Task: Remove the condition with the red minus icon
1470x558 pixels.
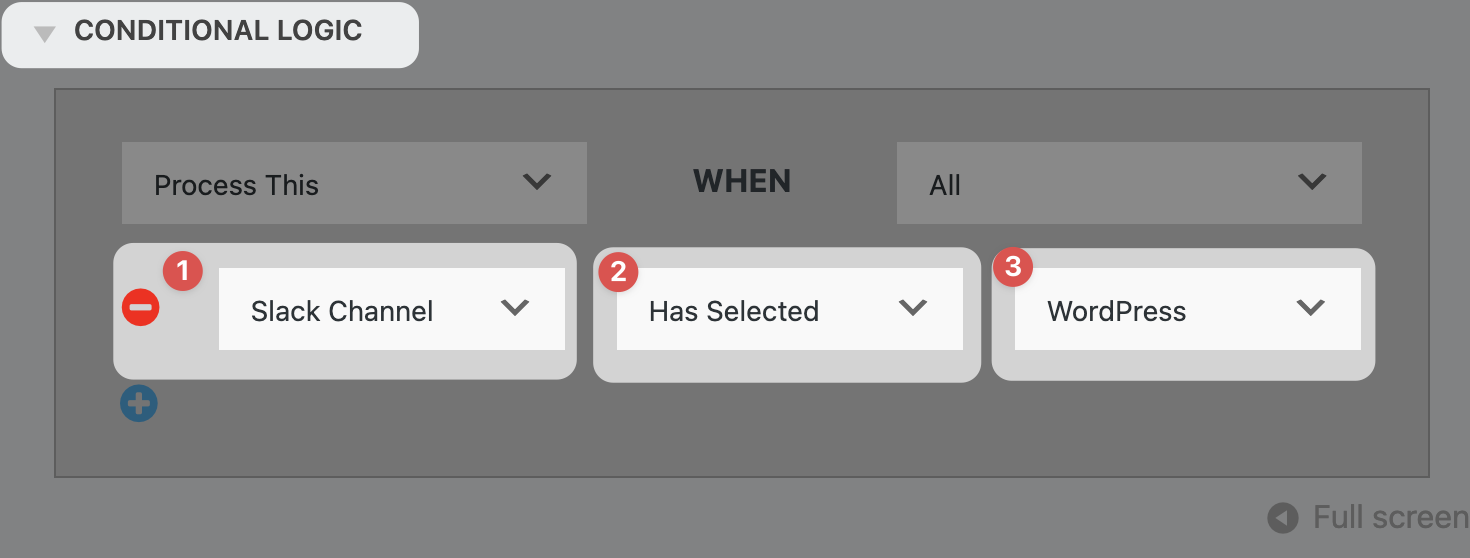Action: coord(140,308)
